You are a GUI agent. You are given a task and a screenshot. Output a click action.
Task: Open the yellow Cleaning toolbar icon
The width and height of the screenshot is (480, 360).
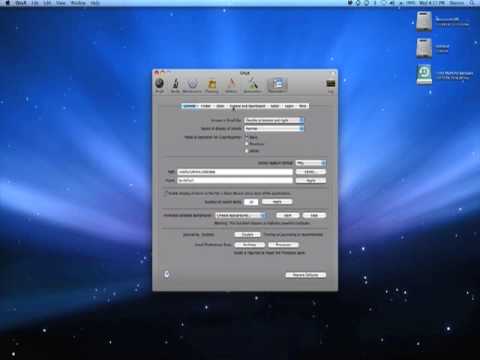(x=212, y=85)
